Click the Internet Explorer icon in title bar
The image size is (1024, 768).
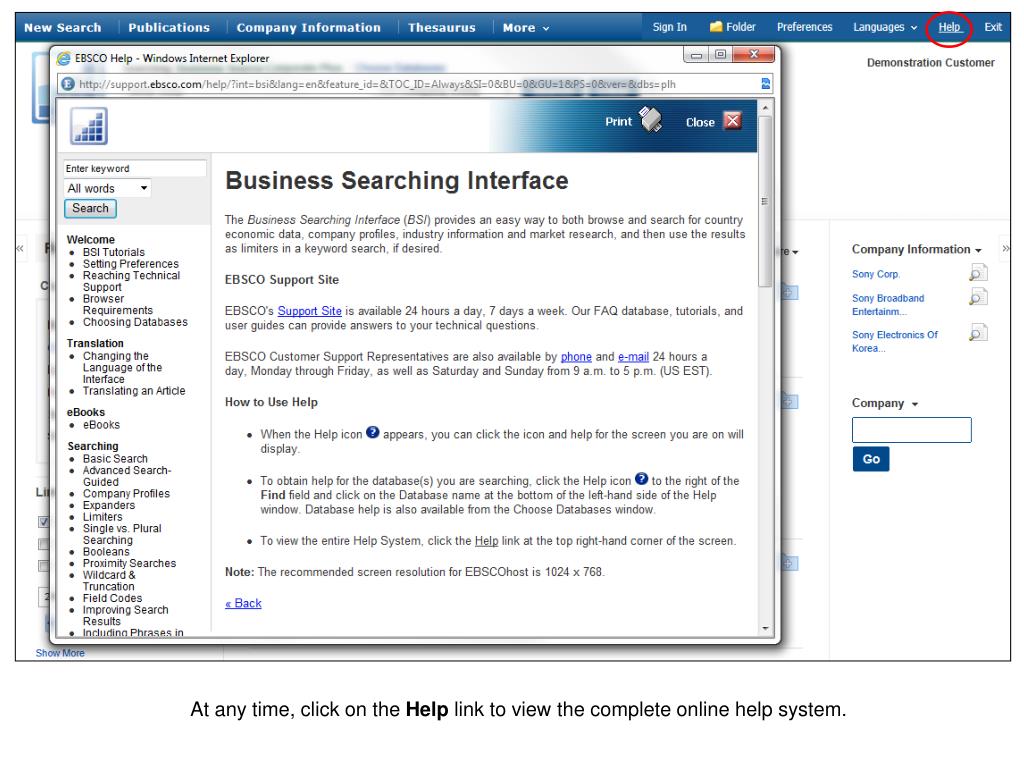coord(63,58)
